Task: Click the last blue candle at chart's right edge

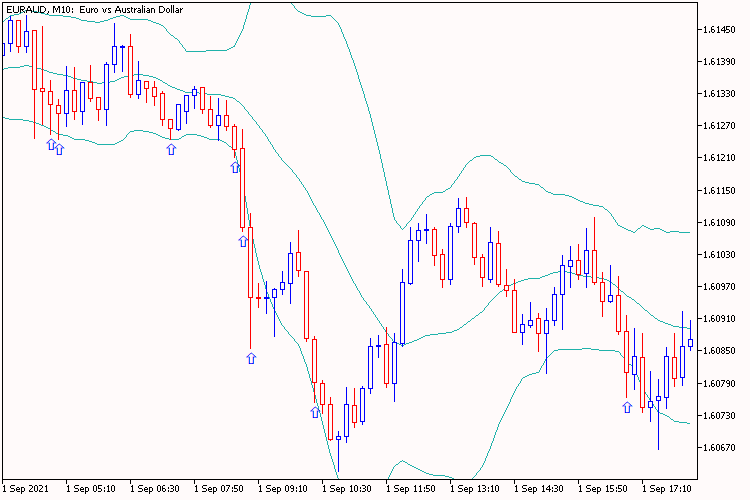Action: [x=690, y=343]
